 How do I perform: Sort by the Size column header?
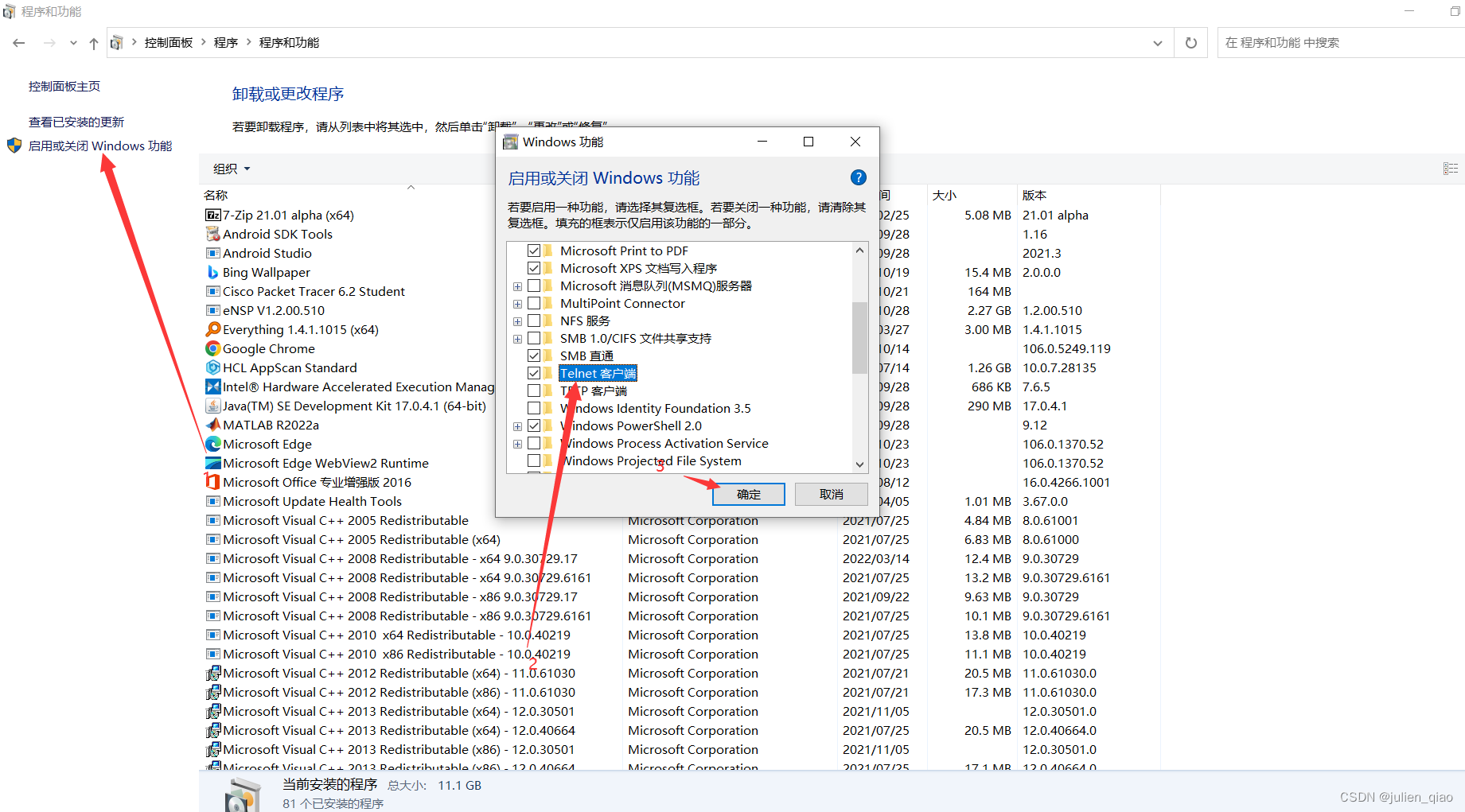click(x=944, y=195)
